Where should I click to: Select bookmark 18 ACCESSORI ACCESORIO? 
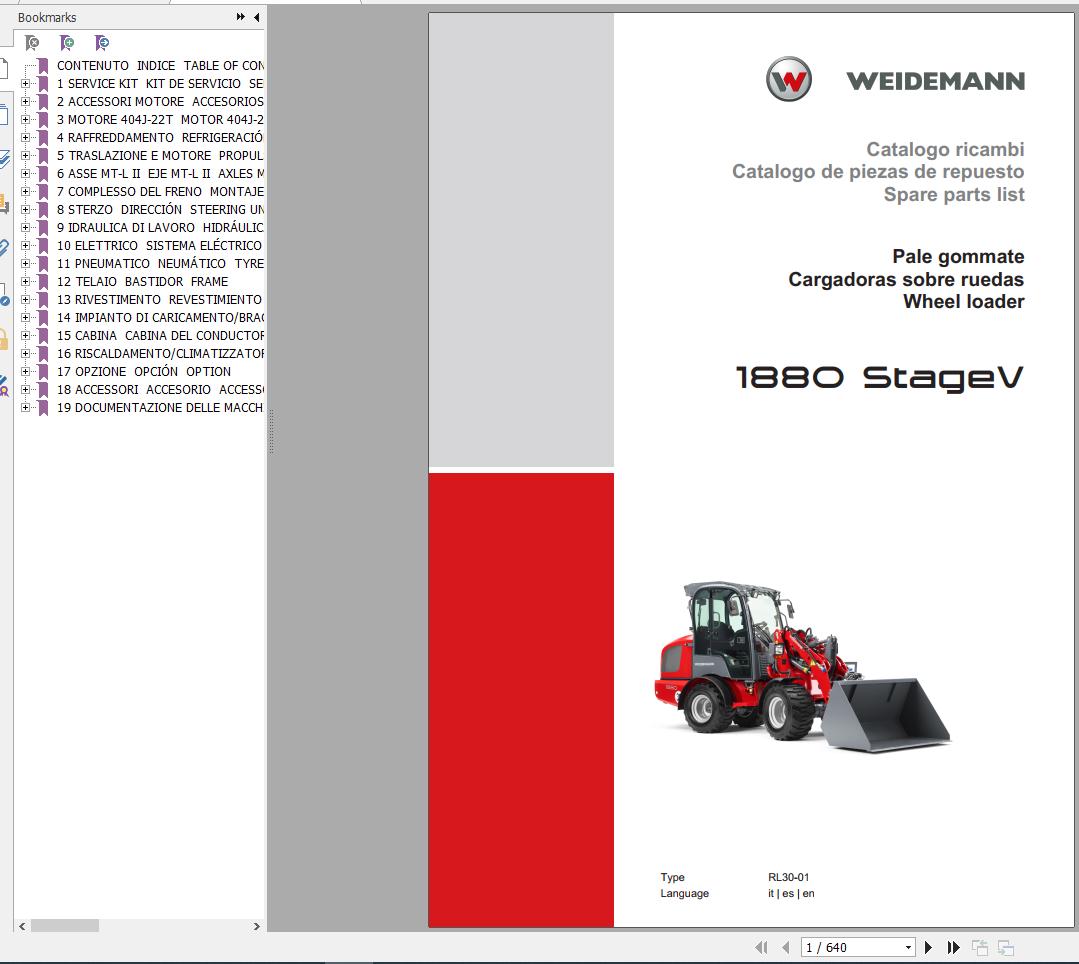[160, 389]
